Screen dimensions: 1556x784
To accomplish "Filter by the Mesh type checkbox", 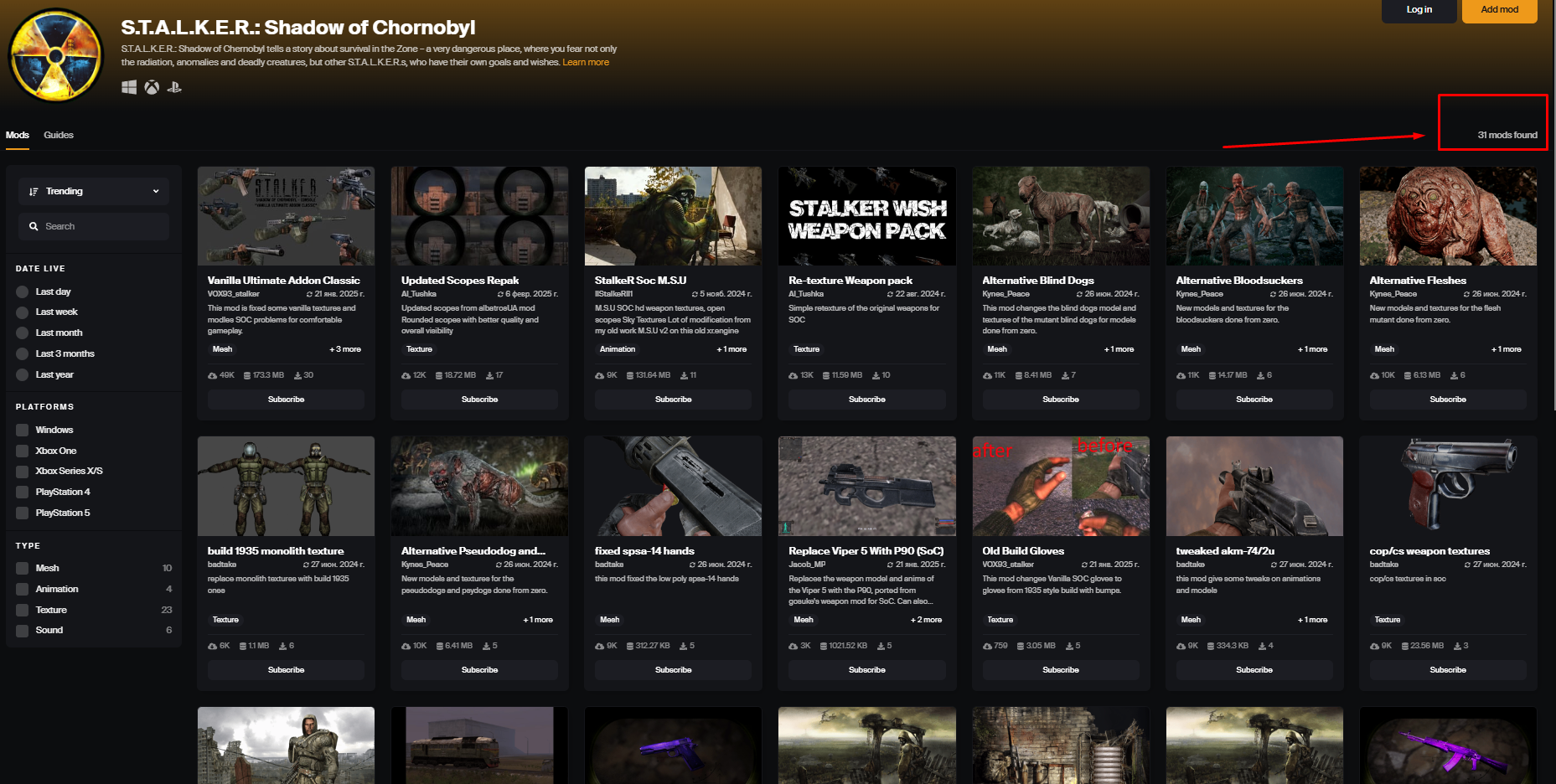I will point(23,568).
